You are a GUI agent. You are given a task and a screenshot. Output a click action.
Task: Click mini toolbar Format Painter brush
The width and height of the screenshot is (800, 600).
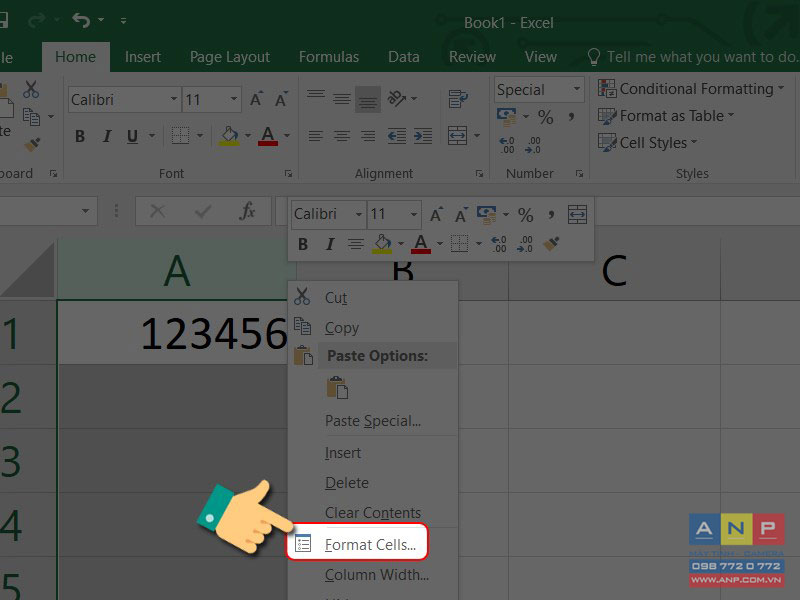point(552,243)
